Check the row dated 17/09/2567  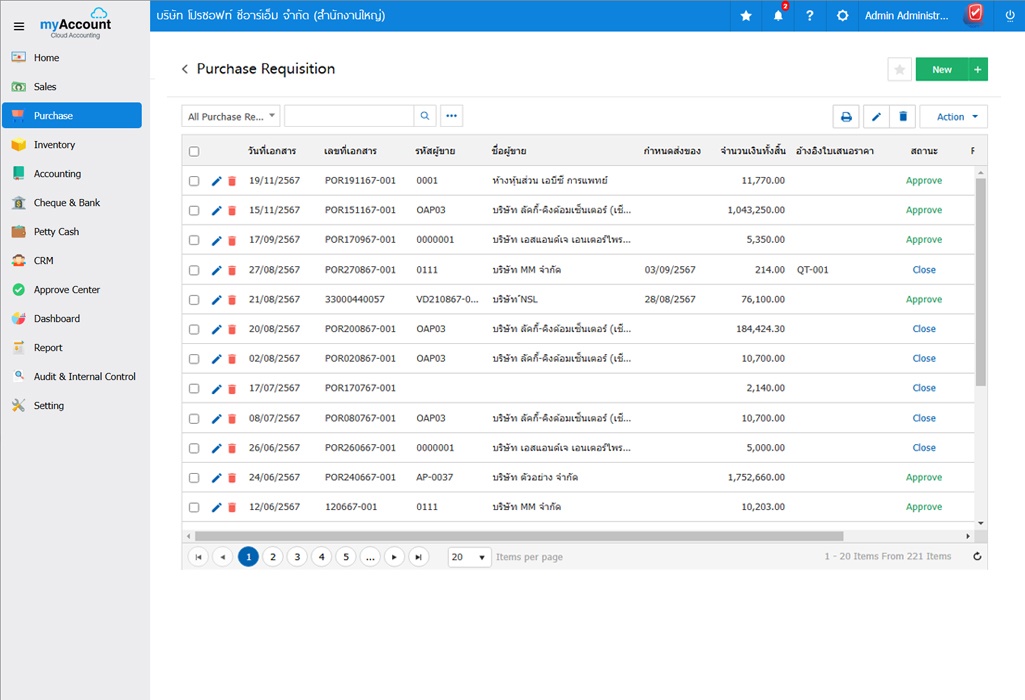coord(194,240)
